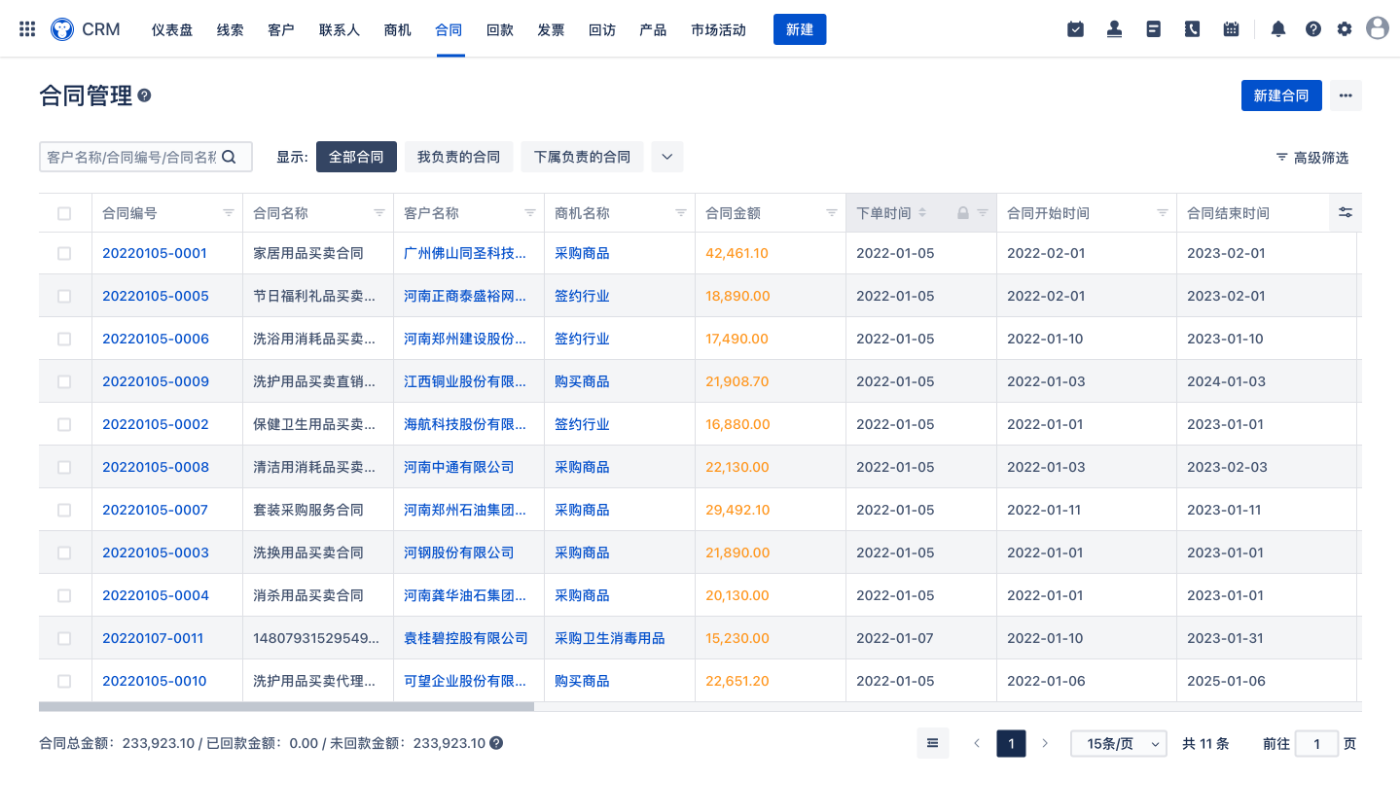
Task: Click filter icon in 合同编号 column
Action: tap(228, 213)
